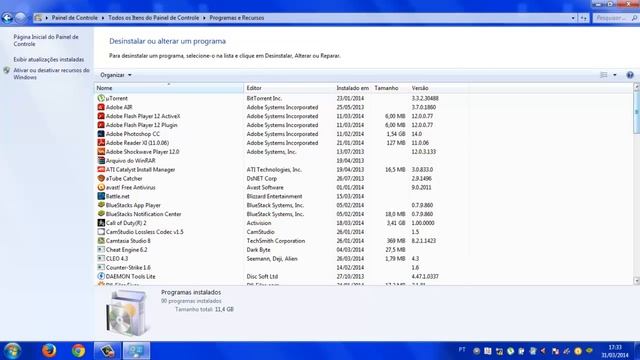Click the change view icon

click(x=604, y=75)
